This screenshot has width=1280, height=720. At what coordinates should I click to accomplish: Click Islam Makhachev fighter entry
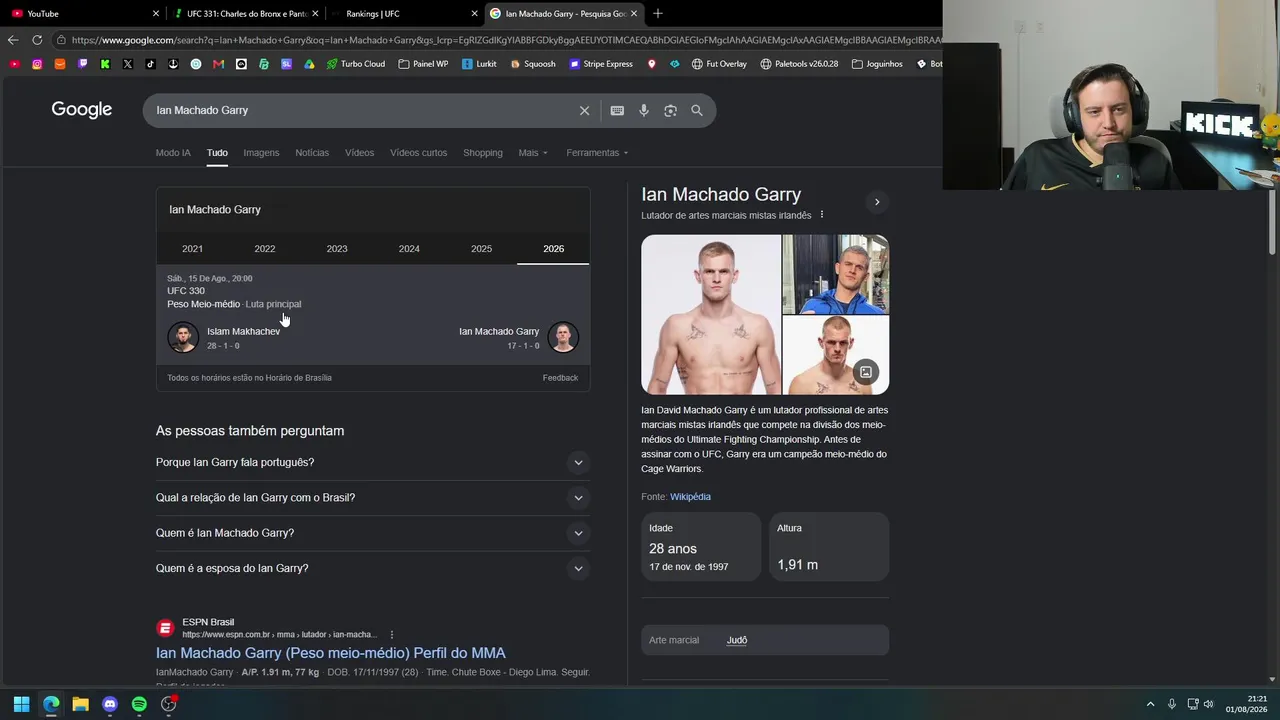225,338
